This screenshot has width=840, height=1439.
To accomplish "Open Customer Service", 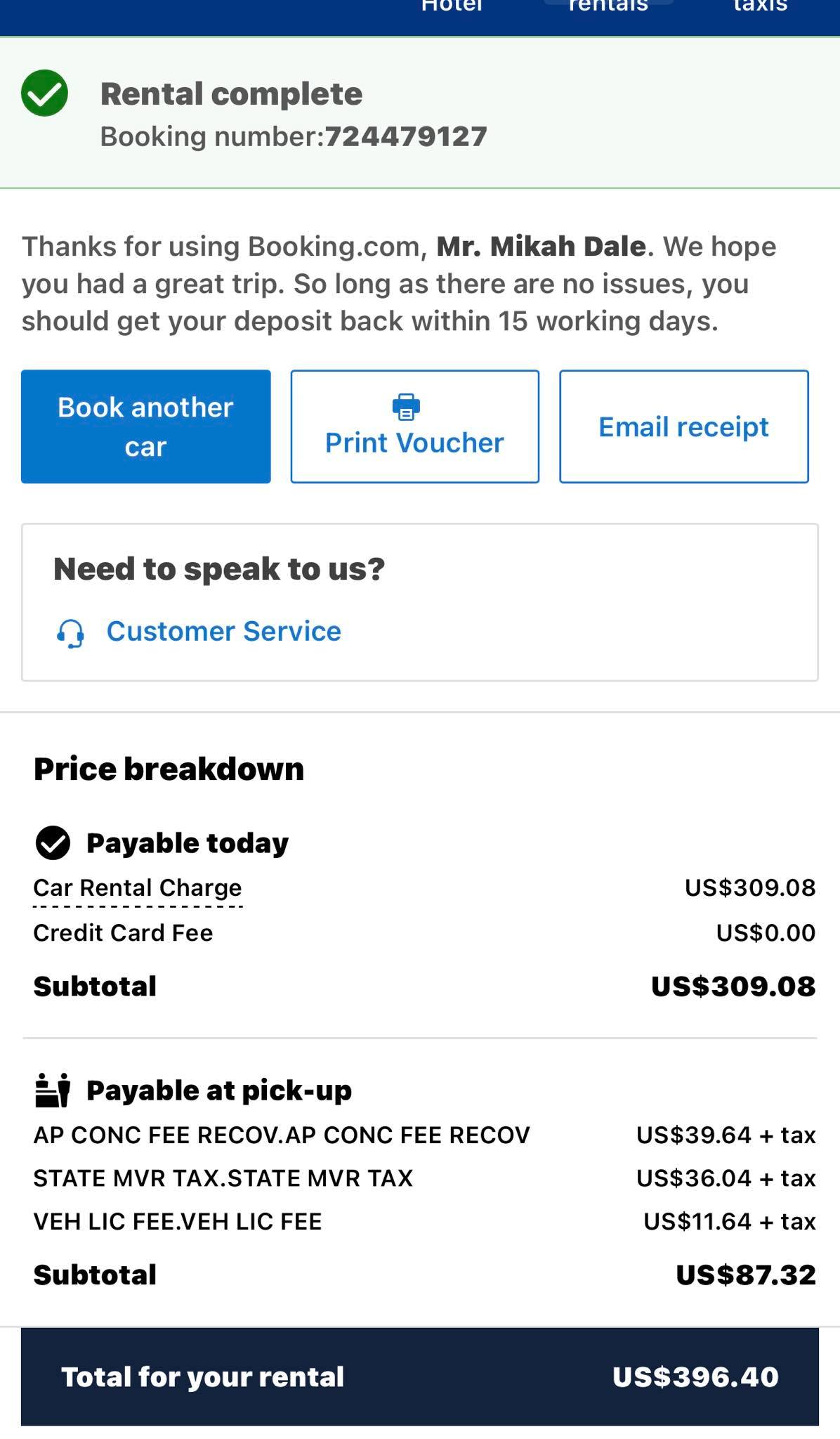I will [x=223, y=631].
